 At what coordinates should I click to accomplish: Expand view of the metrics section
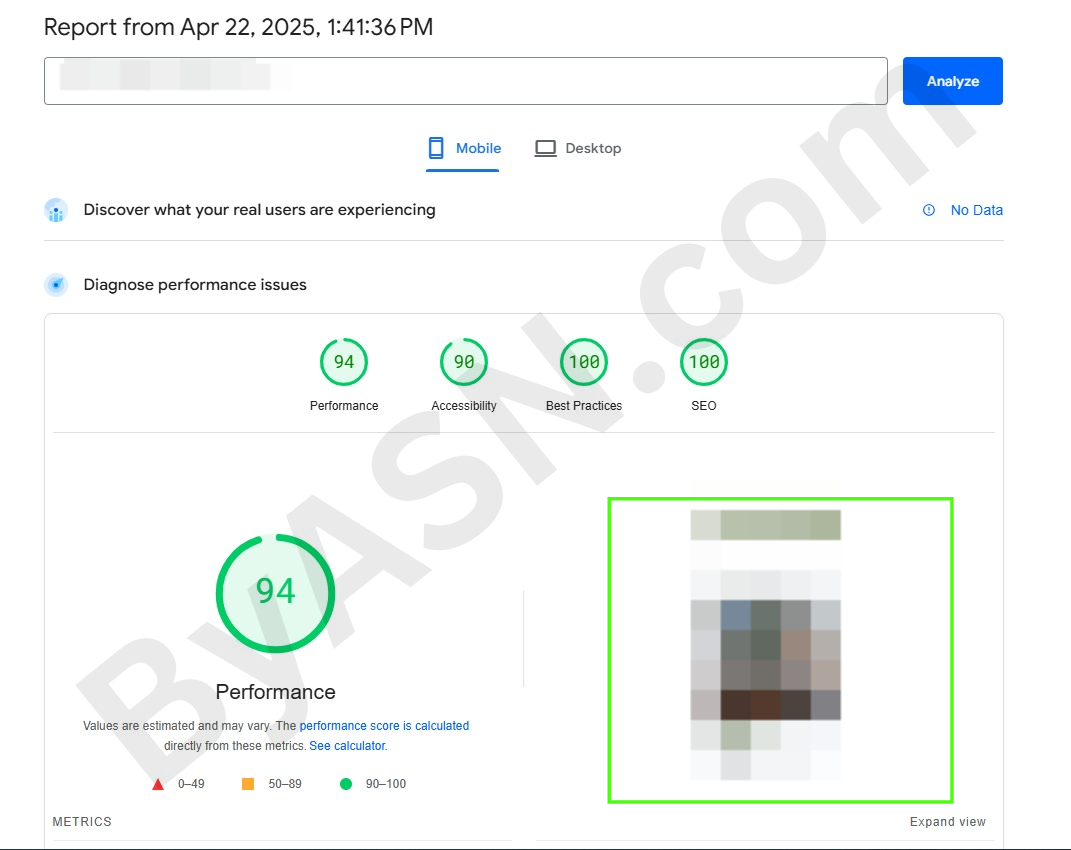(947, 822)
